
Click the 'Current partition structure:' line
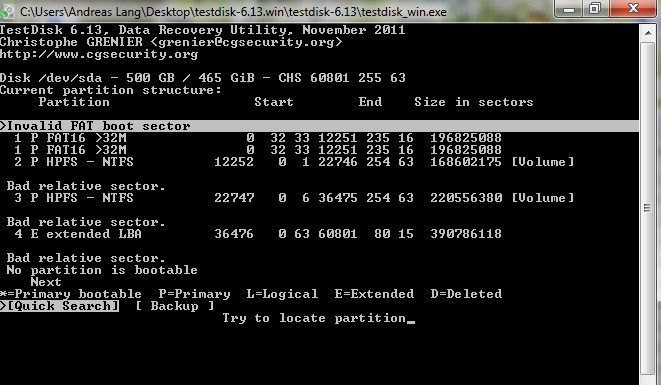tap(111, 90)
